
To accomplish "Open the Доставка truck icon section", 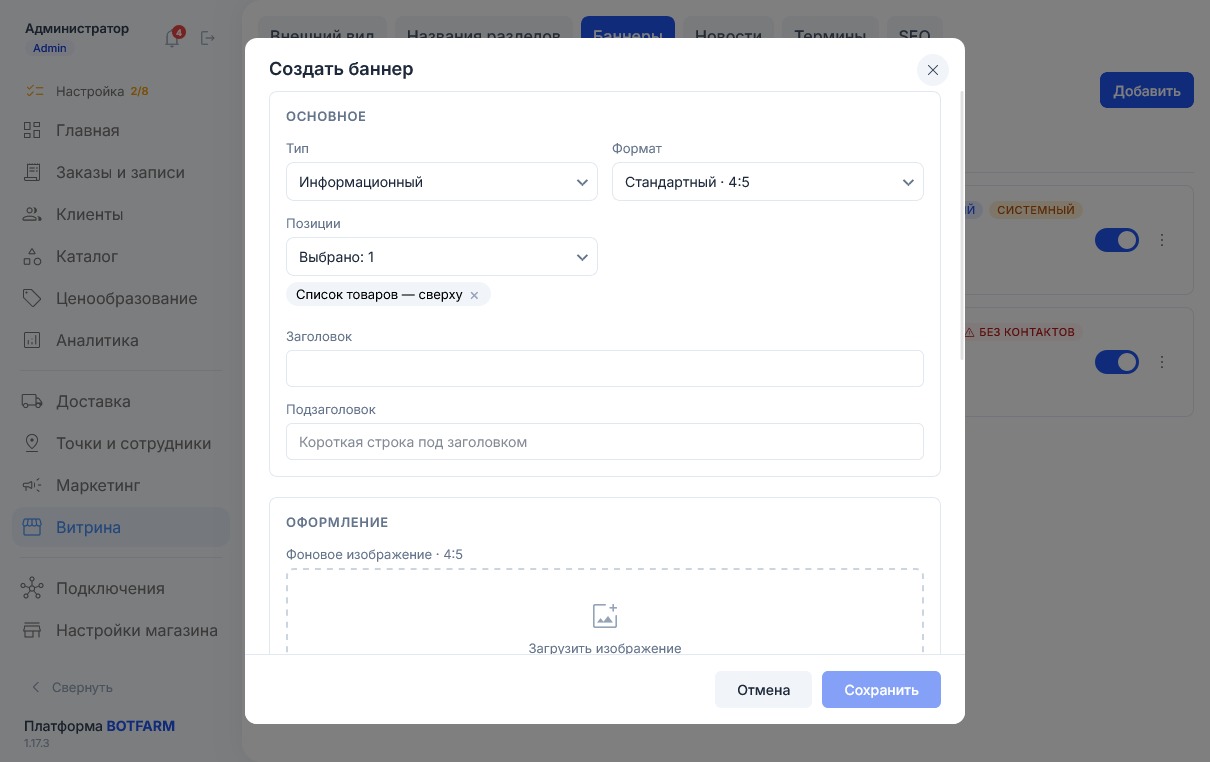I will point(32,401).
